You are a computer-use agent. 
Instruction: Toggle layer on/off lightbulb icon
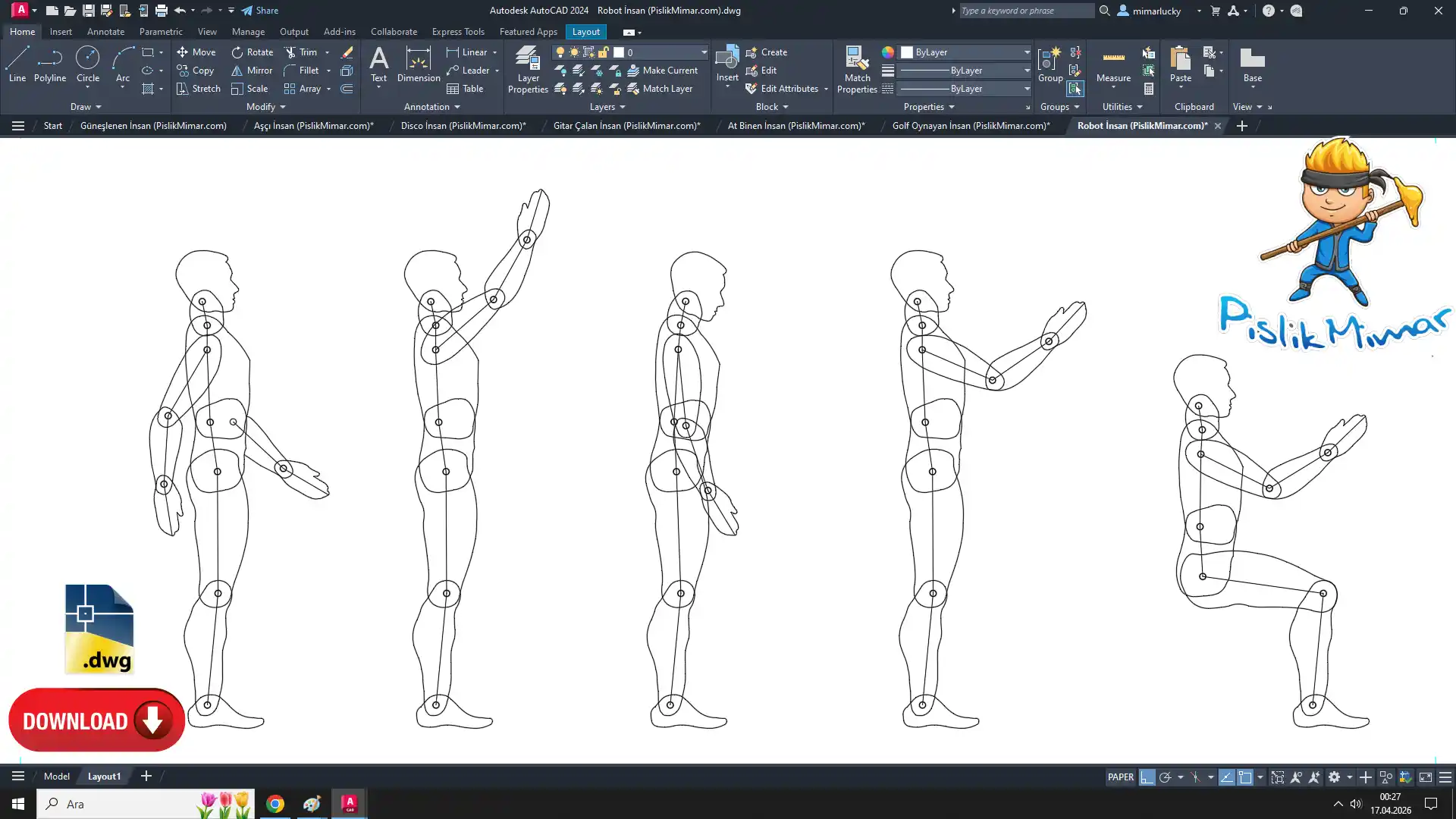(x=560, y=52)
